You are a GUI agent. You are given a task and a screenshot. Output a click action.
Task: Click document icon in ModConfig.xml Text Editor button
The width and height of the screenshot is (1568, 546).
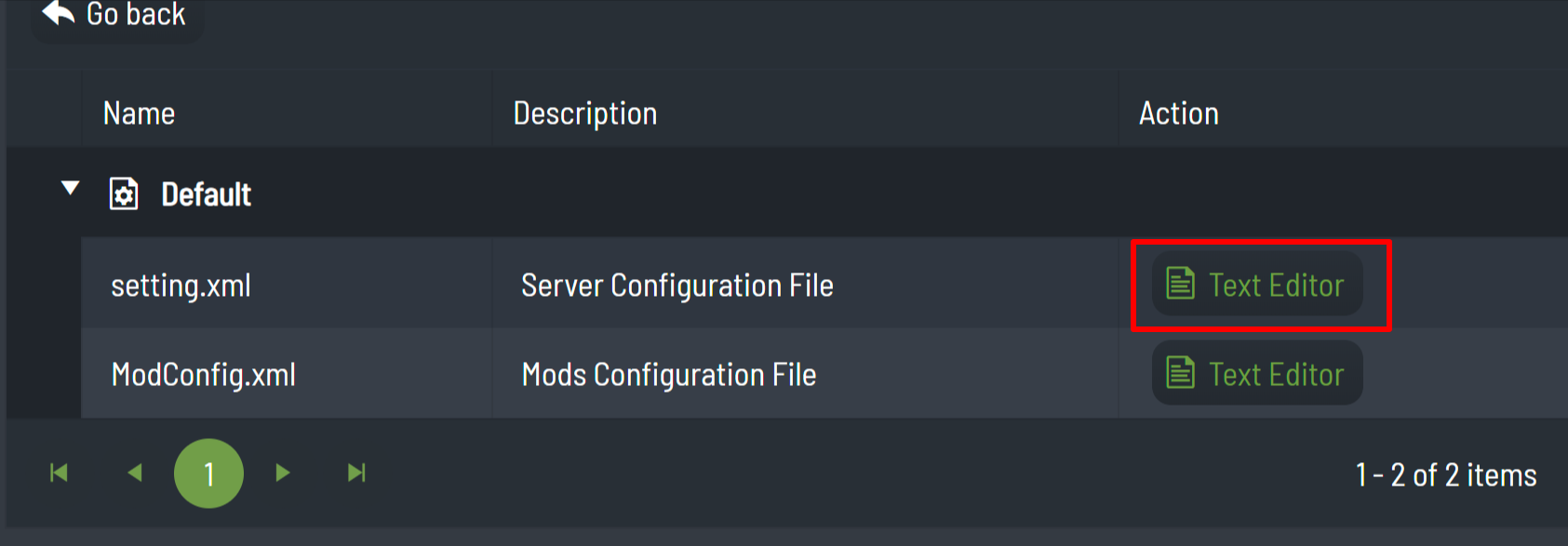(1180, 373)
